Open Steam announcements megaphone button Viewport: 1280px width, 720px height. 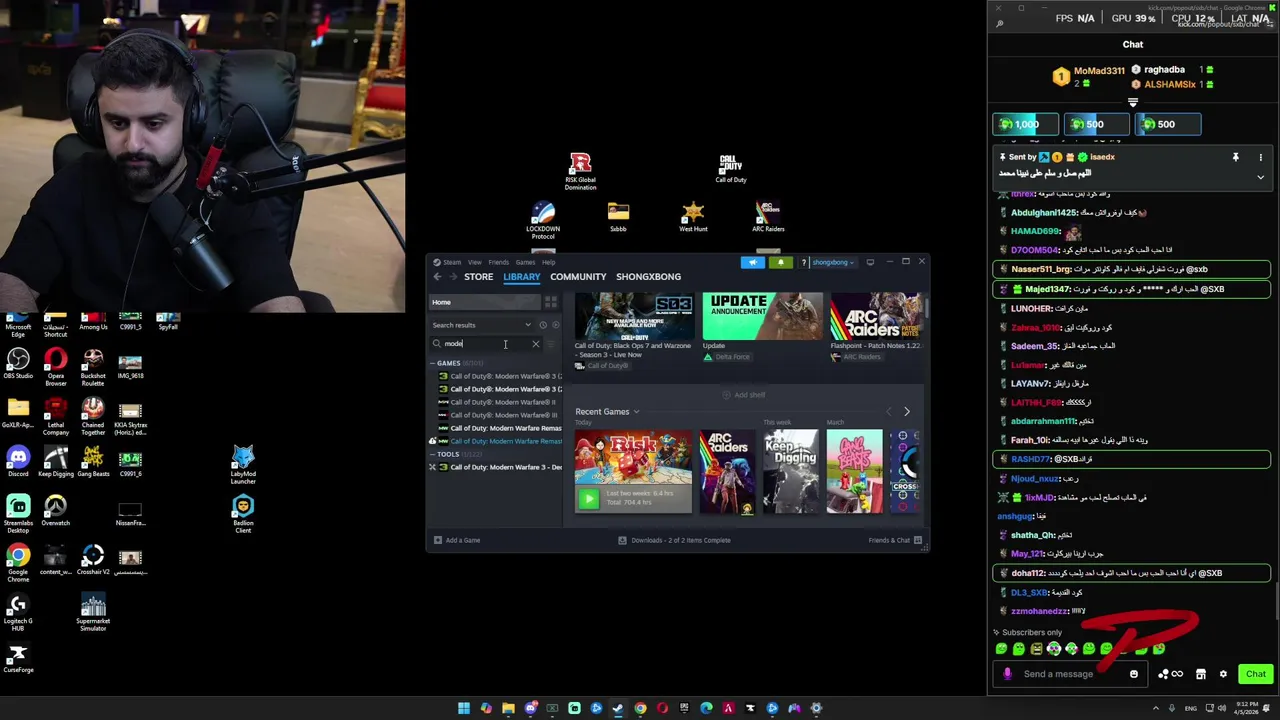click(752, 262)
